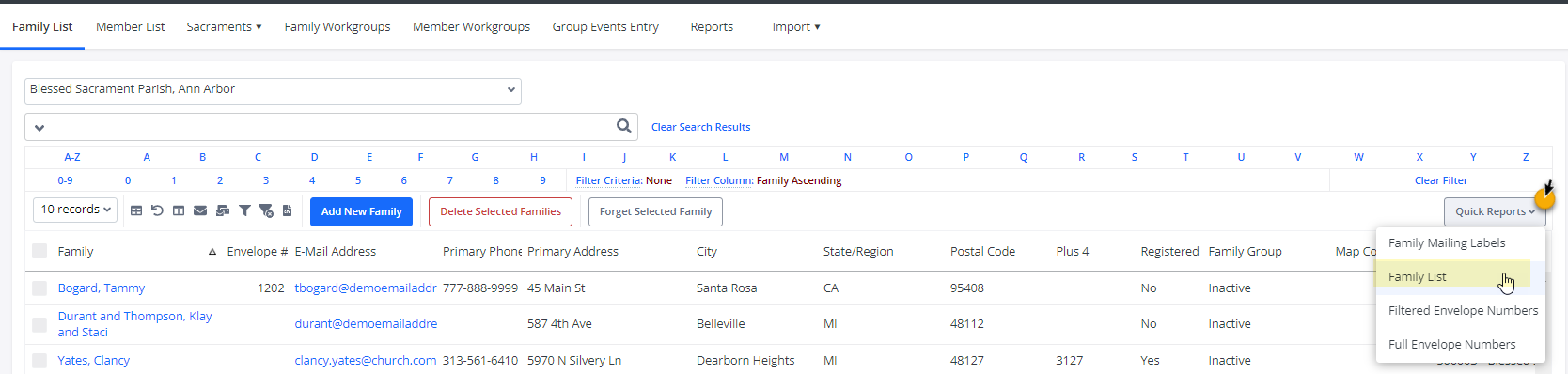The width and height of the screenshot is (1568, 374).
Task: Click the envelope email icon
Action: [200, 210]
